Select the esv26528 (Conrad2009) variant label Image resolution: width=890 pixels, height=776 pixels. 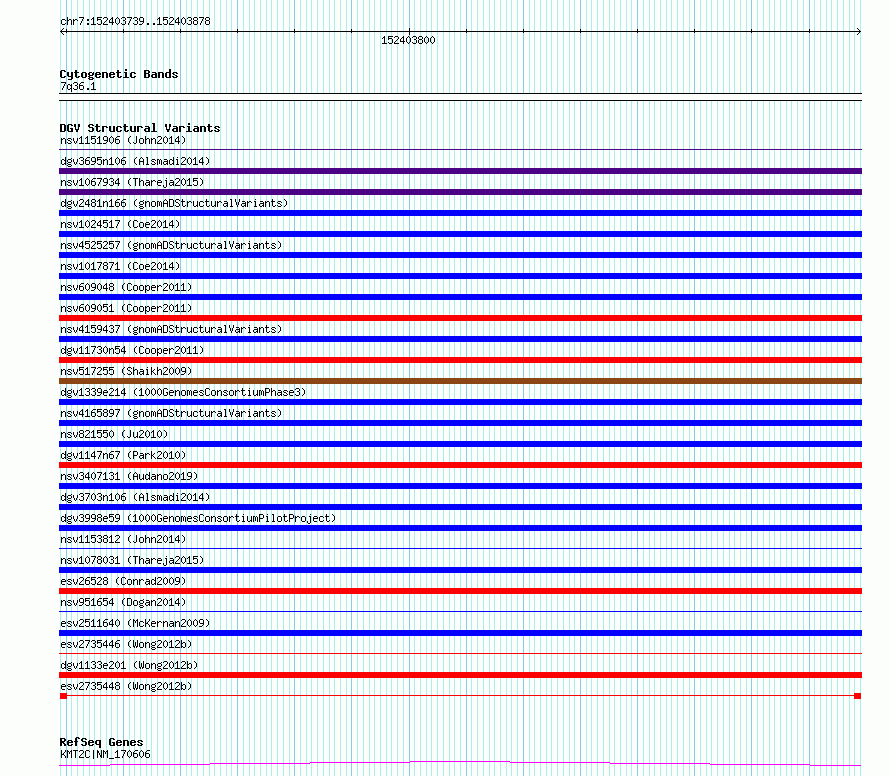123,581
